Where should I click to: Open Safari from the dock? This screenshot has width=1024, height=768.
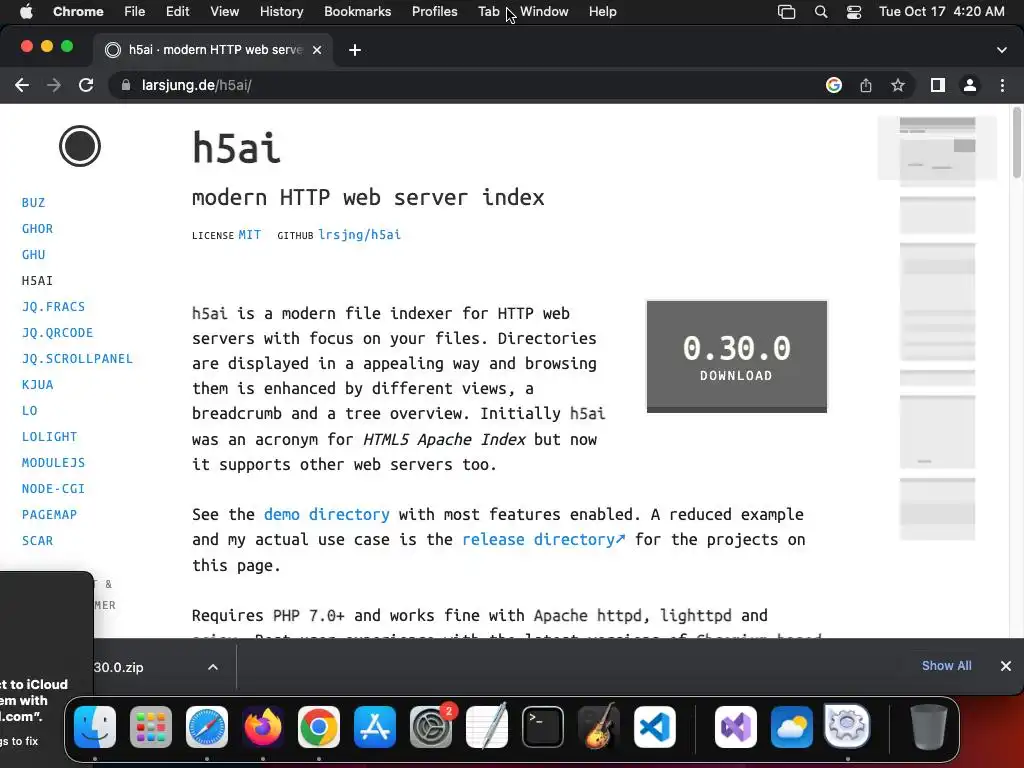[x=207, y=727]
